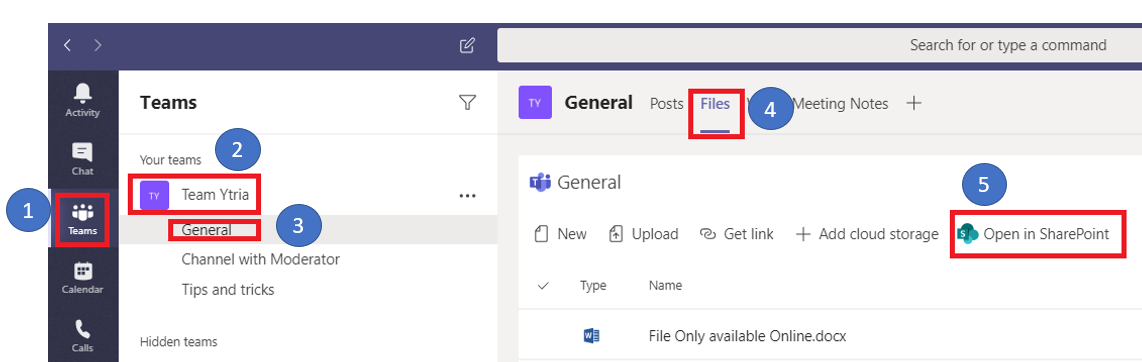Image resolution: width=1142 pixels, height=362 pixels.
Task: Toggle the select-all checkmark in file header
Action: (542, 286)
